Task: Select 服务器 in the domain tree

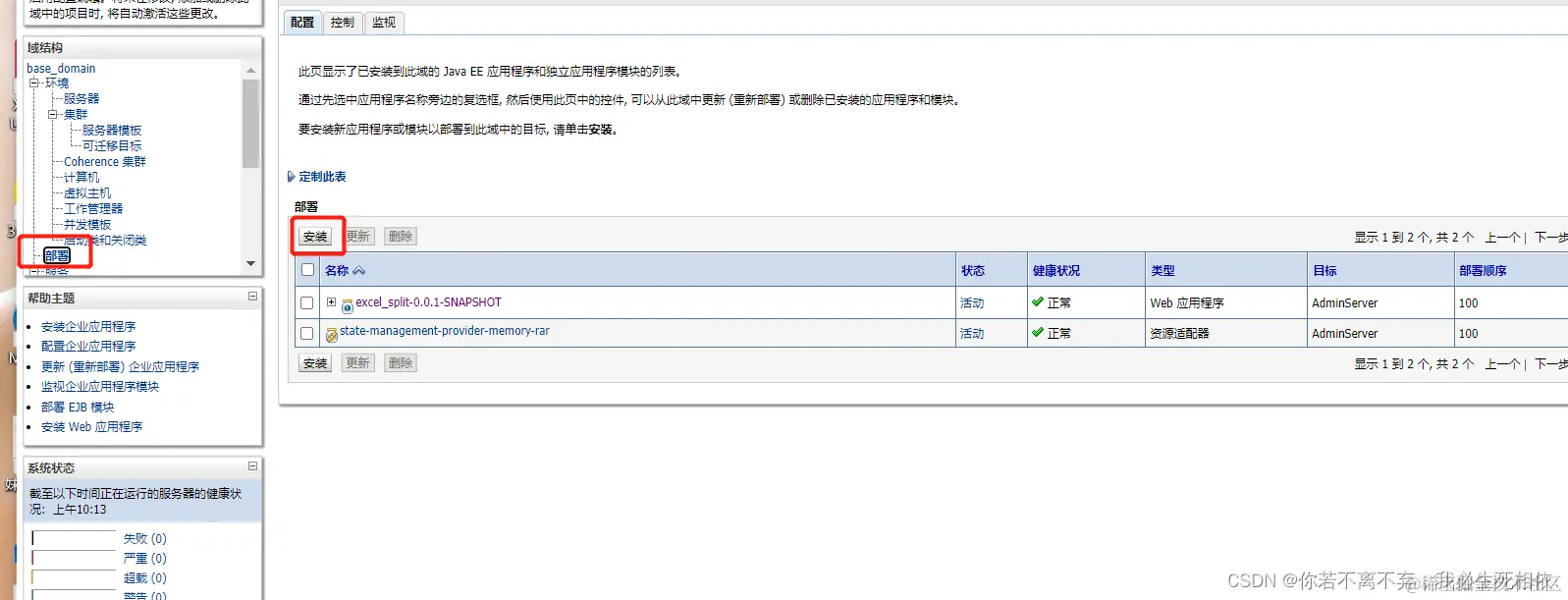Action: click(x=81, y=99)
